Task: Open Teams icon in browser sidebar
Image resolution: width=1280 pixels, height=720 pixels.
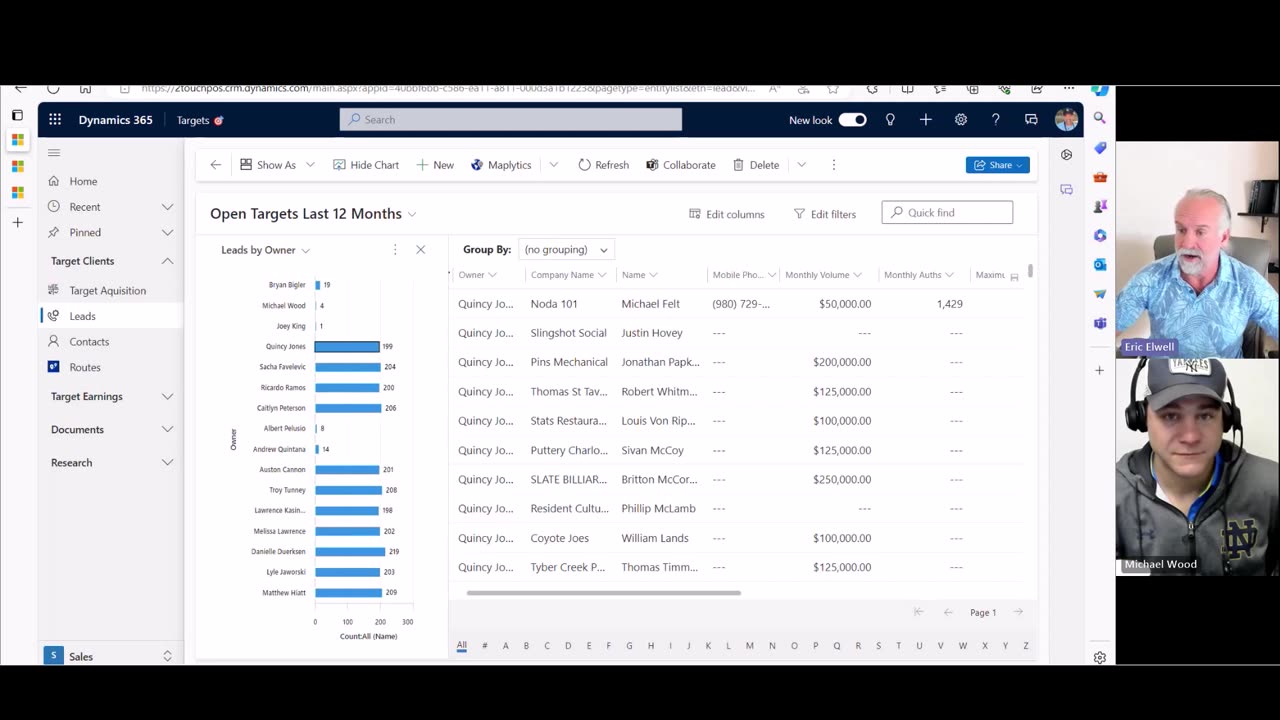Action: pyautogui.click(x=1100, y=323)
